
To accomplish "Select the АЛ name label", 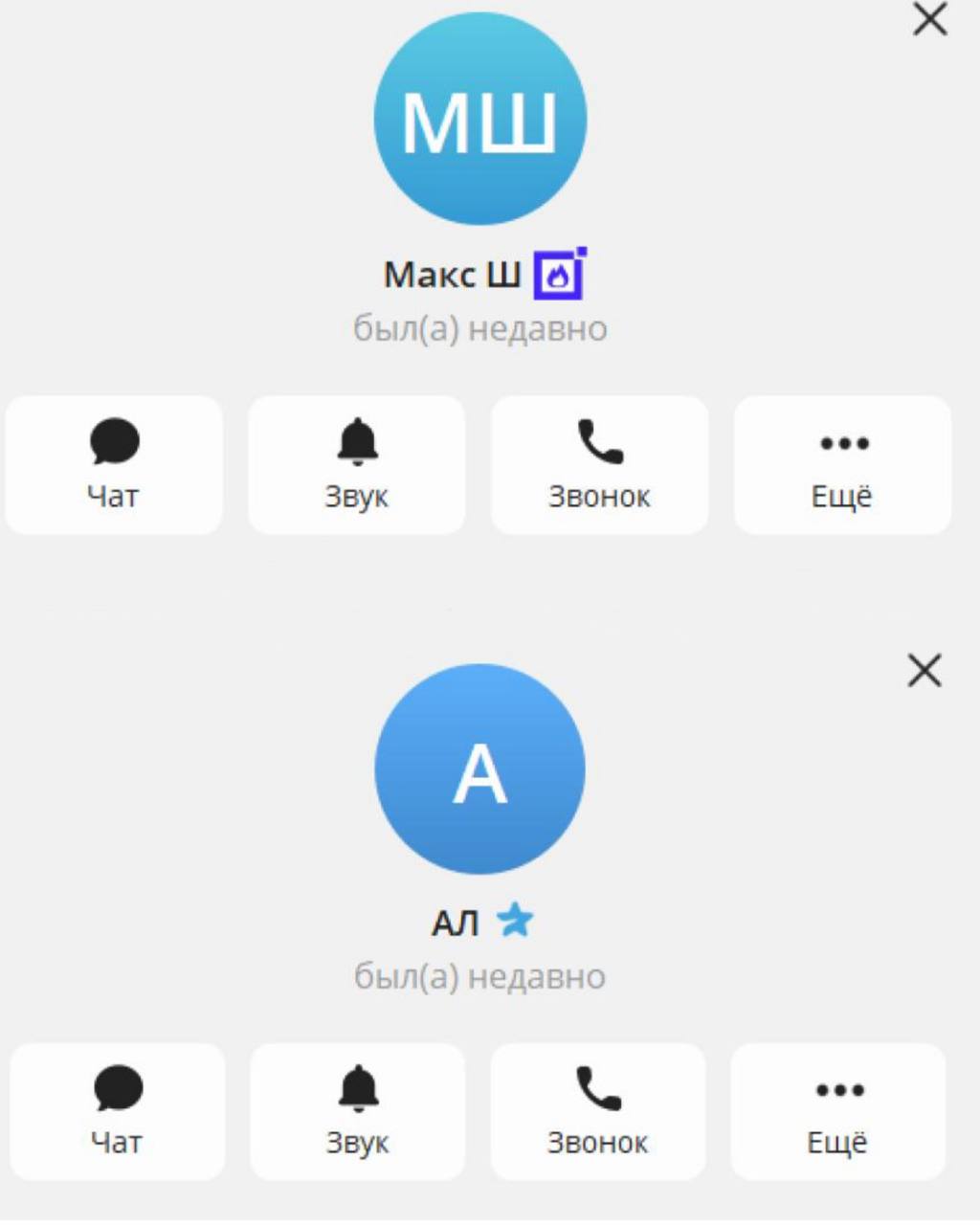I will point(456,924).
